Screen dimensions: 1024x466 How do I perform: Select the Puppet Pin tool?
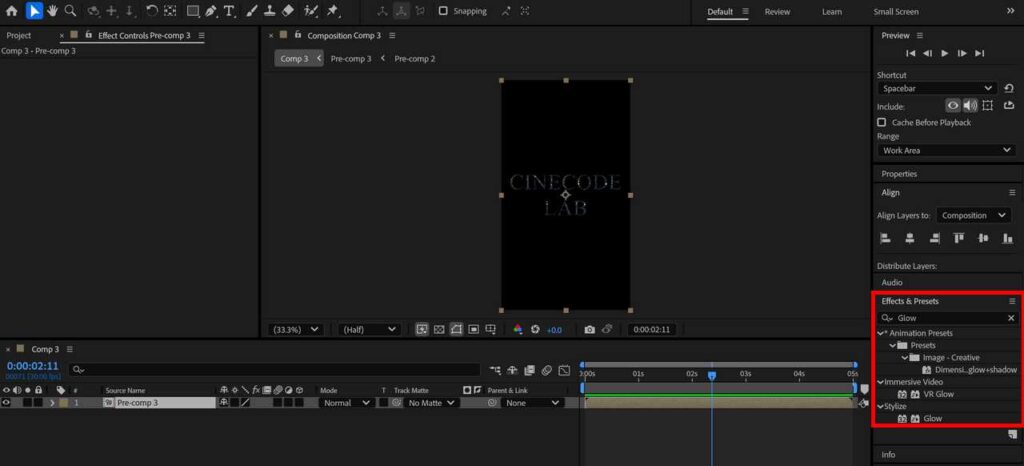[332, 11]
